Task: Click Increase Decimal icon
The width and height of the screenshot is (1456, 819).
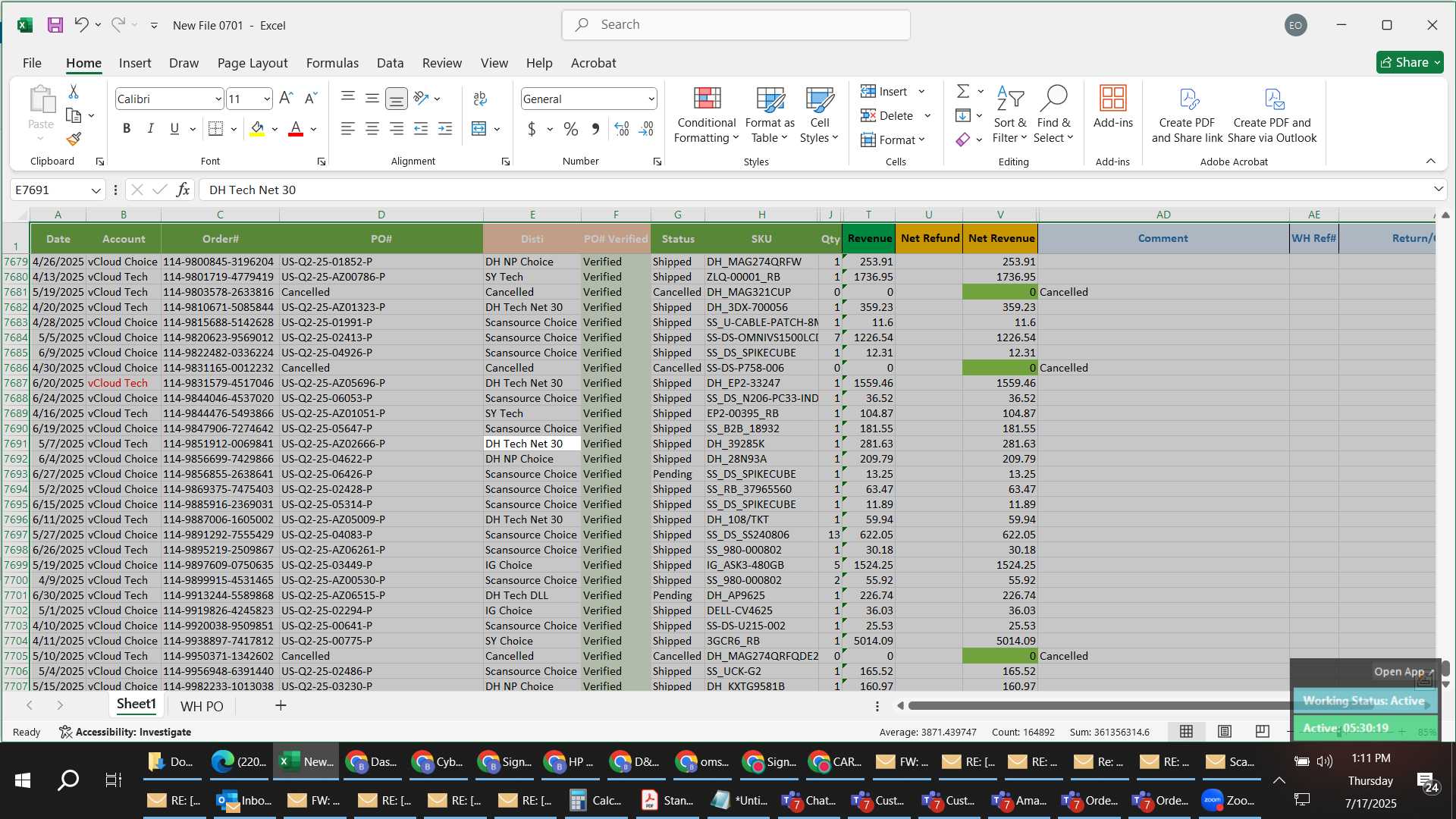Action: (622, 130)
